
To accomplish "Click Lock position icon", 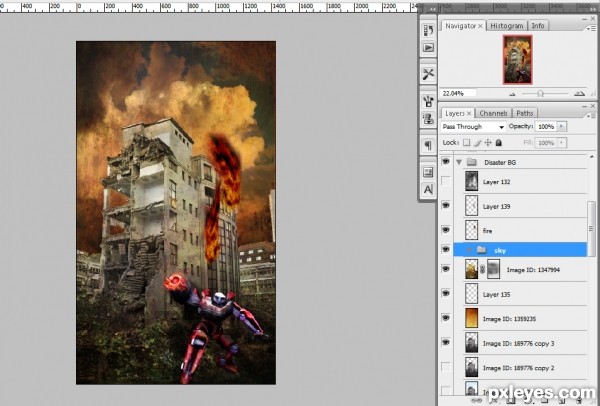I will click(488, 143).
